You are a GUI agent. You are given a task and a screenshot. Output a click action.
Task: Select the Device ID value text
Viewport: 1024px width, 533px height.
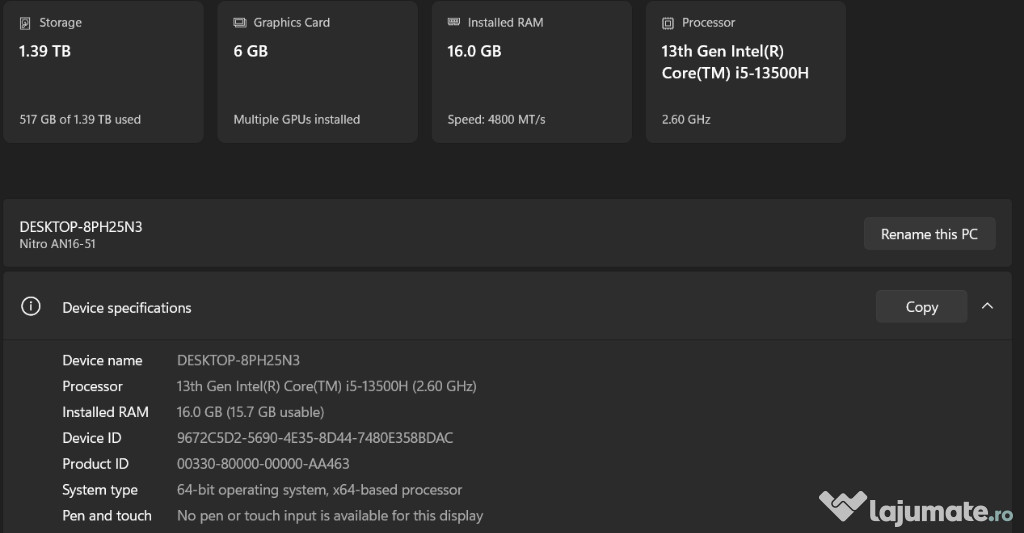coord(315,438)
